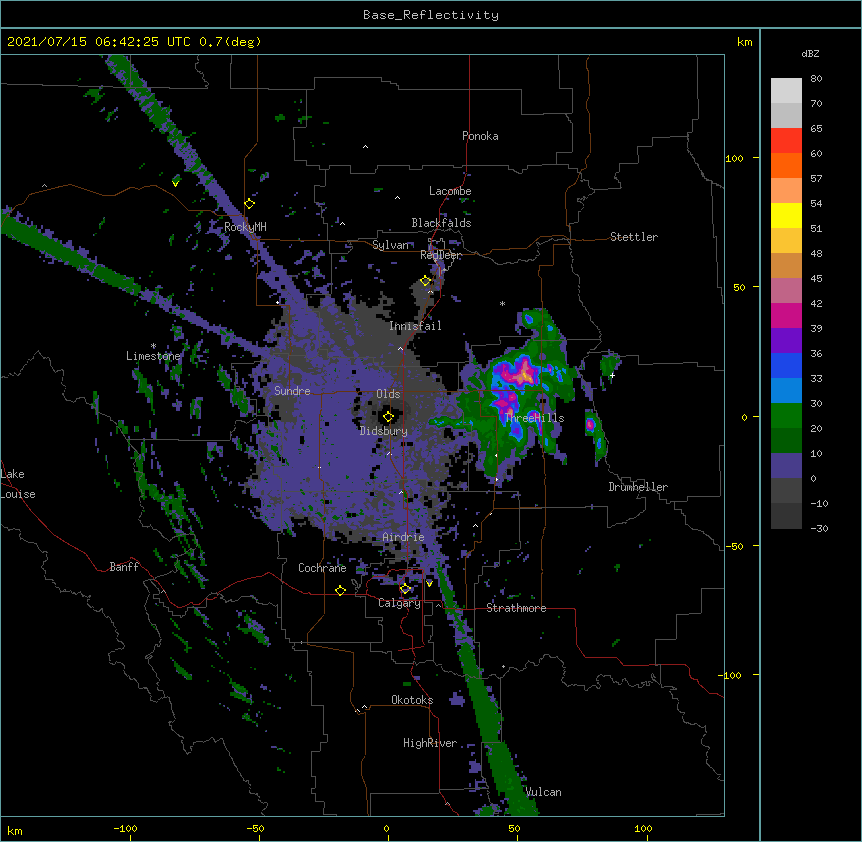Click the Ponoka city label
This screenshot has height=842, width=862.
pyautogui.click(x=480, y=136)
